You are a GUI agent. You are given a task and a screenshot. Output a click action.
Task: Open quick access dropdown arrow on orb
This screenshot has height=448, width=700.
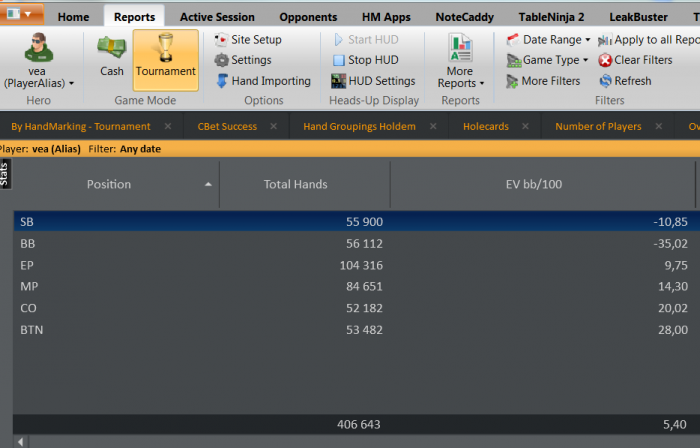[28, 14]
